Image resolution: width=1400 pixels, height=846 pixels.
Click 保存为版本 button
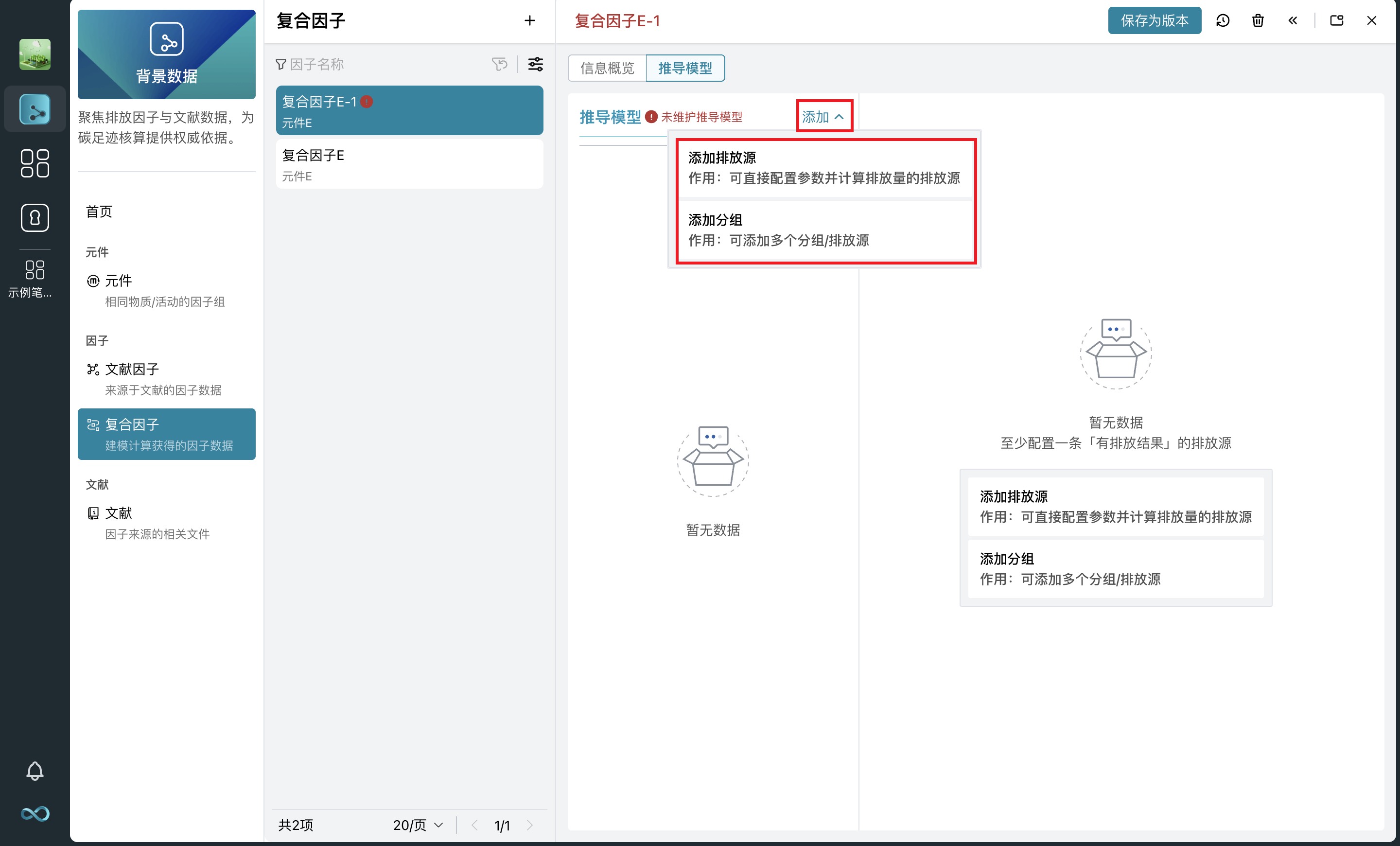(x=1154, y=21)
